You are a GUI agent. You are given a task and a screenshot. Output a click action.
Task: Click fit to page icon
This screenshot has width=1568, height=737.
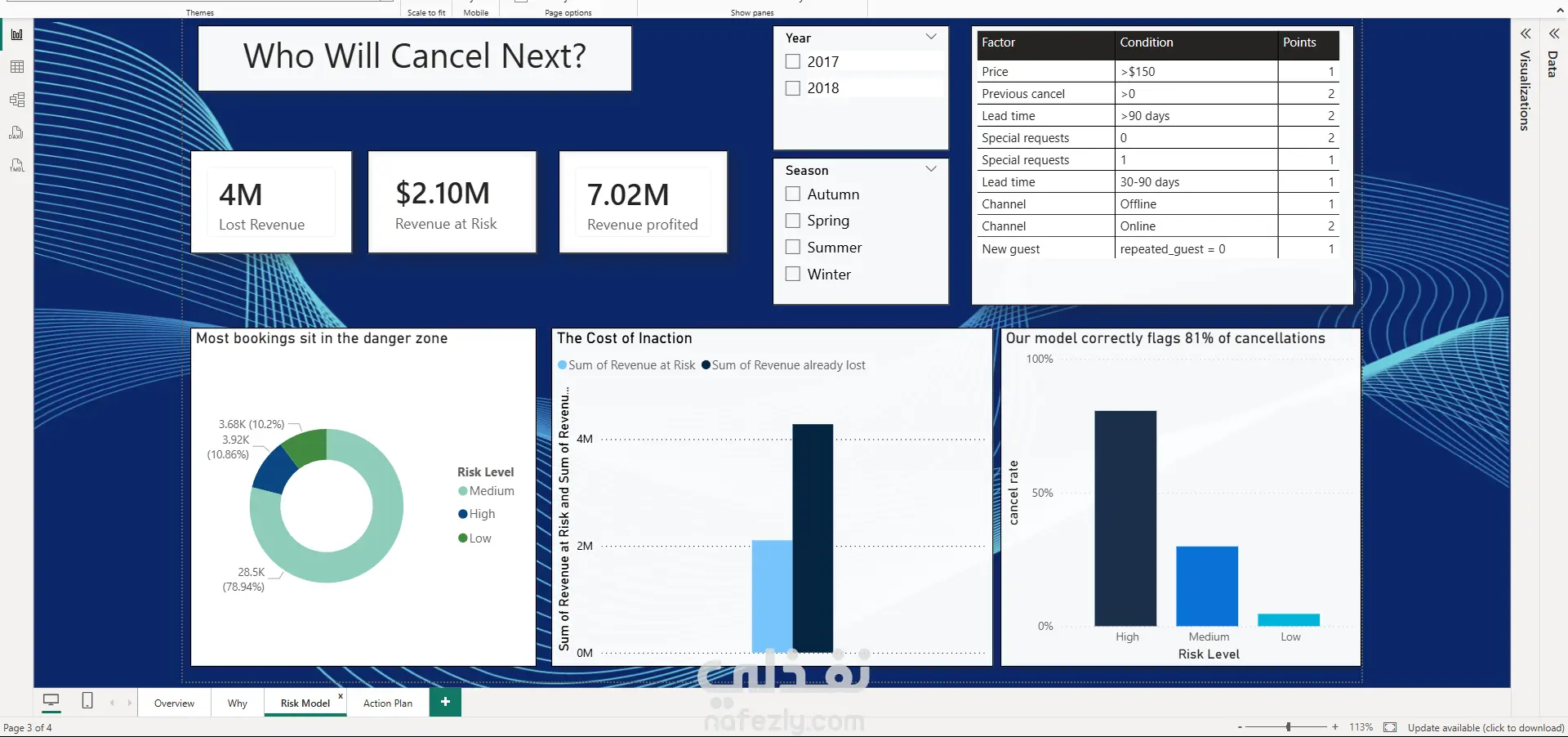click(x=1390, y=727)
